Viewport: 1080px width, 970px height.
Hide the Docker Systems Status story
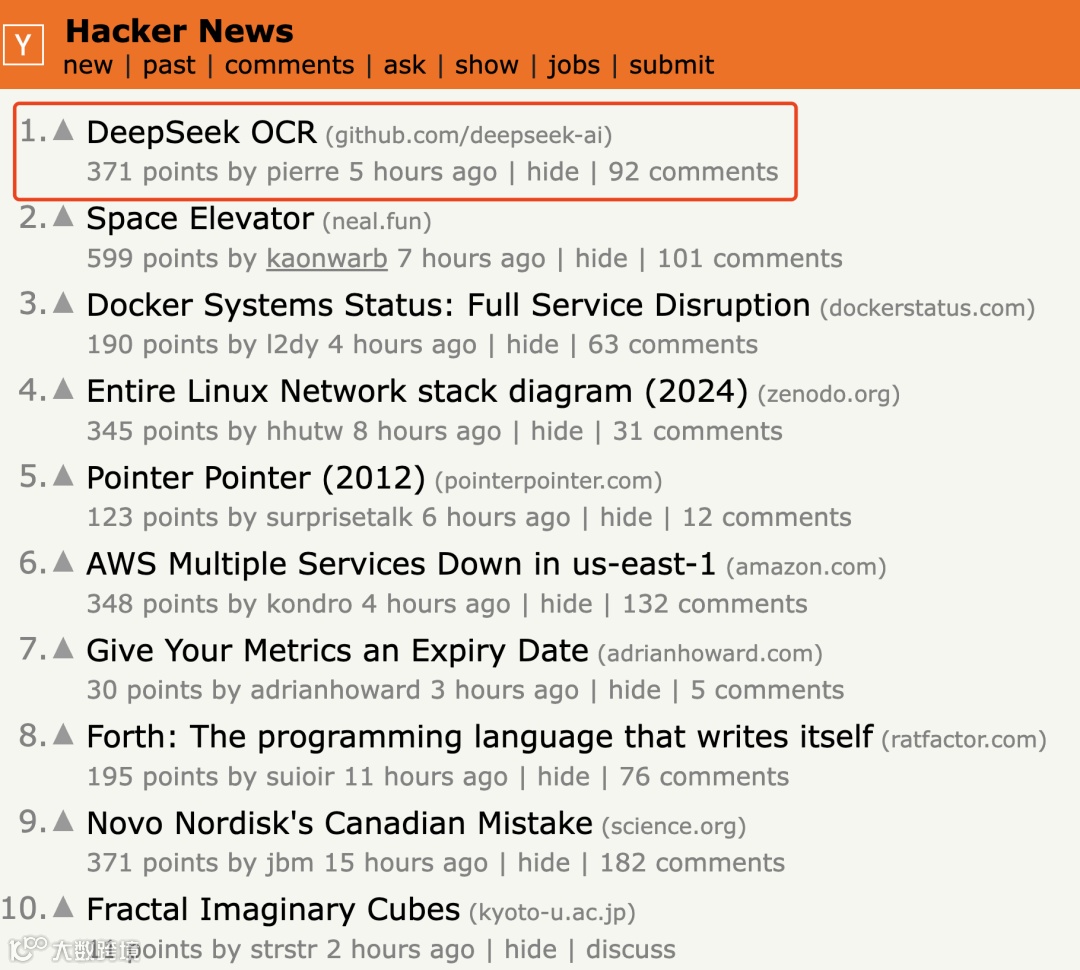pos(532,345)
